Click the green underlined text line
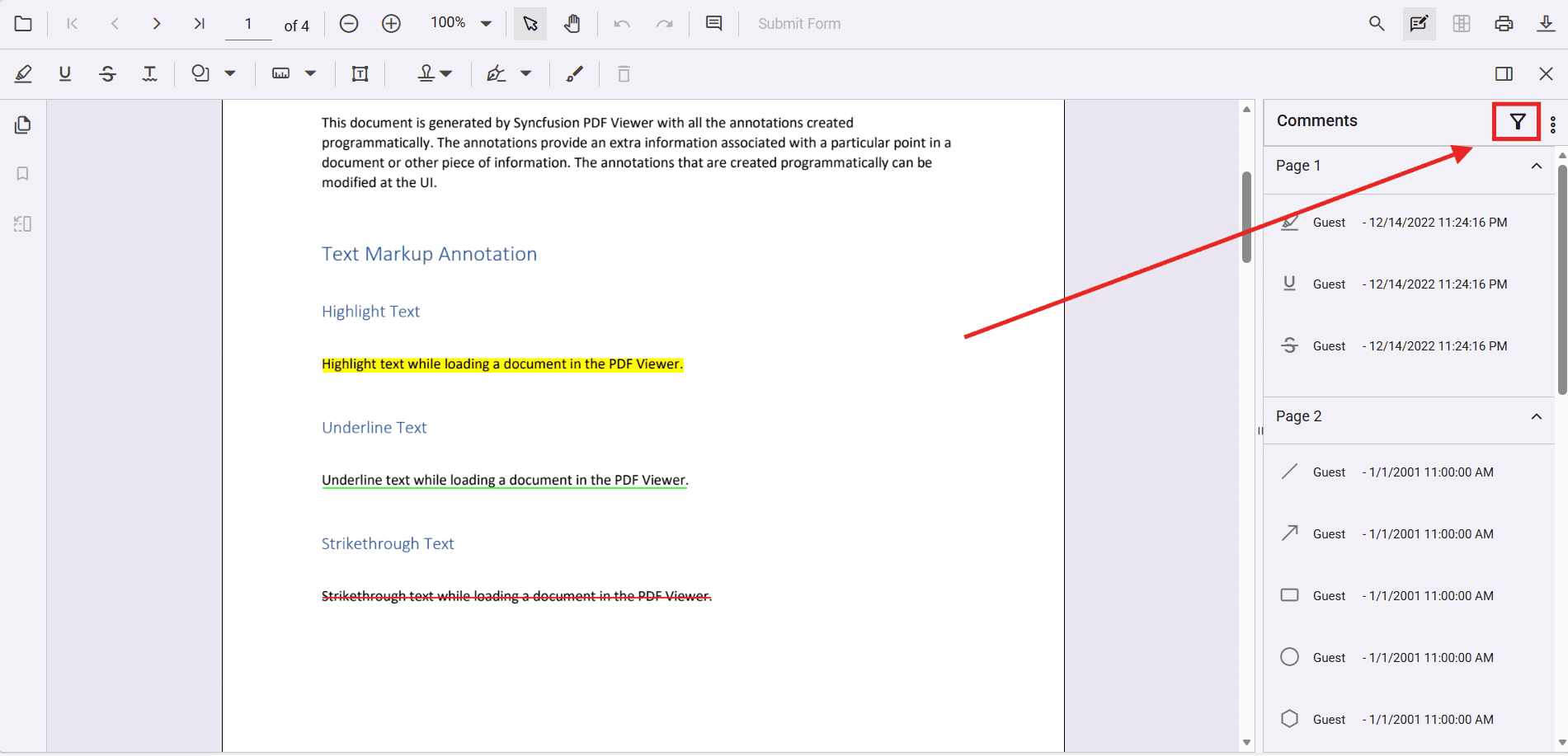 point(505,481)
